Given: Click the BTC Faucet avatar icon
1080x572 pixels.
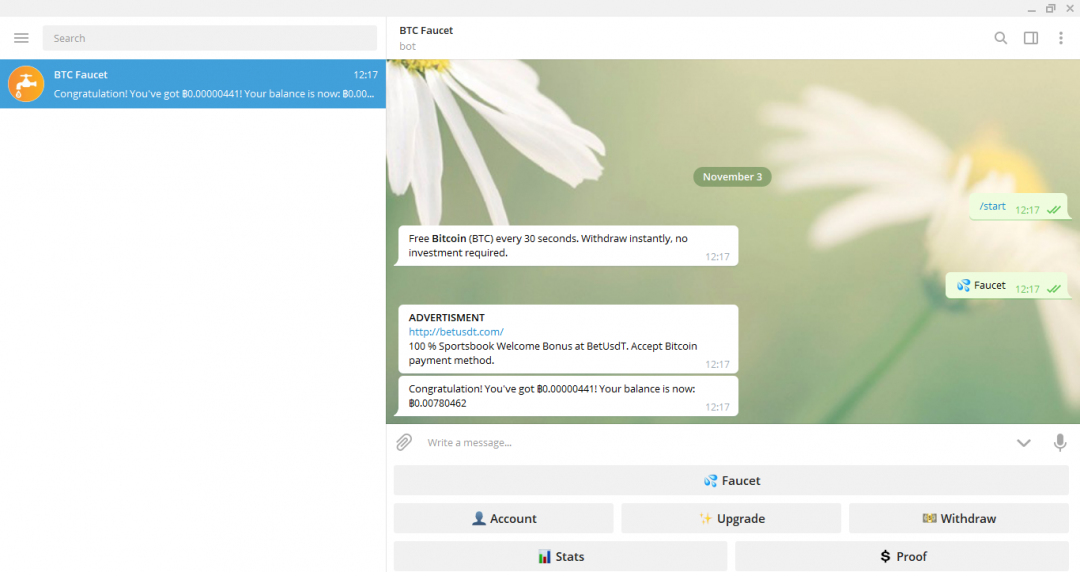Looking at the screenshot, I should [26, 84].
